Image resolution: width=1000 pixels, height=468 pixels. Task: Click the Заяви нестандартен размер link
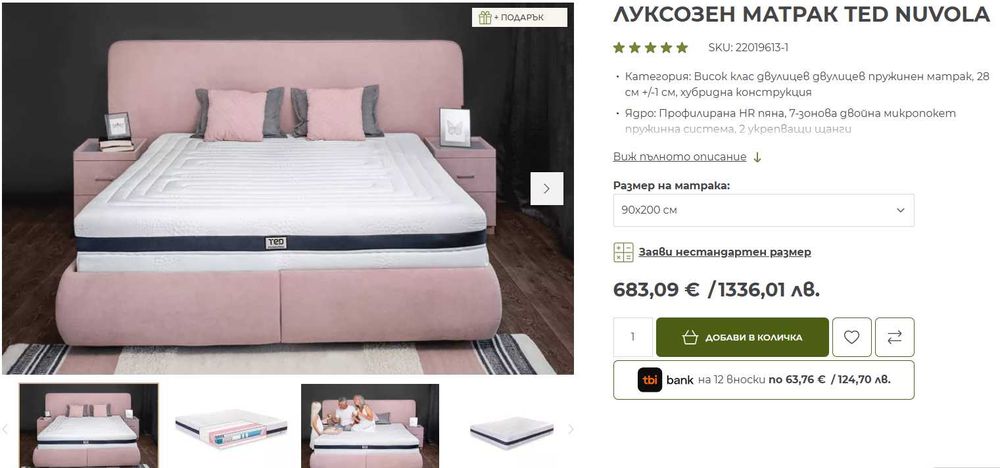point(724,252)
